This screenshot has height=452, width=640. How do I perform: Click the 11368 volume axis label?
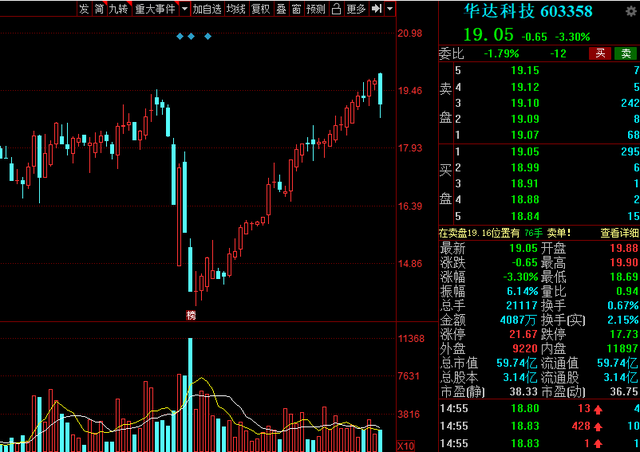pos(411,338)
